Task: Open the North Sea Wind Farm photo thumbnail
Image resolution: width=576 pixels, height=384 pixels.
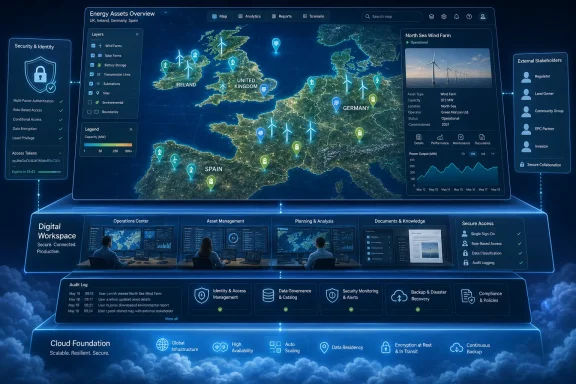Action: coord(448,68)
